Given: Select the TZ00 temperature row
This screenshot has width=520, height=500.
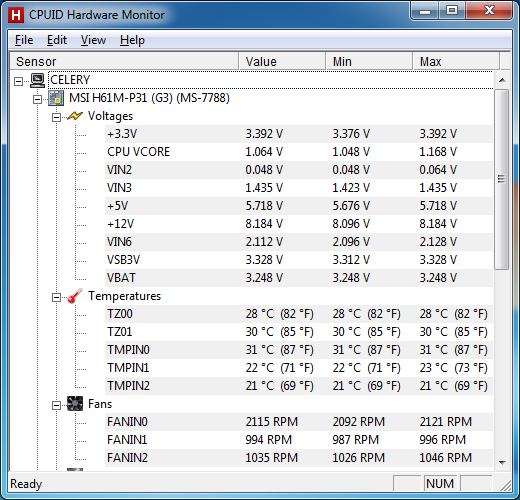Looking at the screenshot, I should click(299, 314).
